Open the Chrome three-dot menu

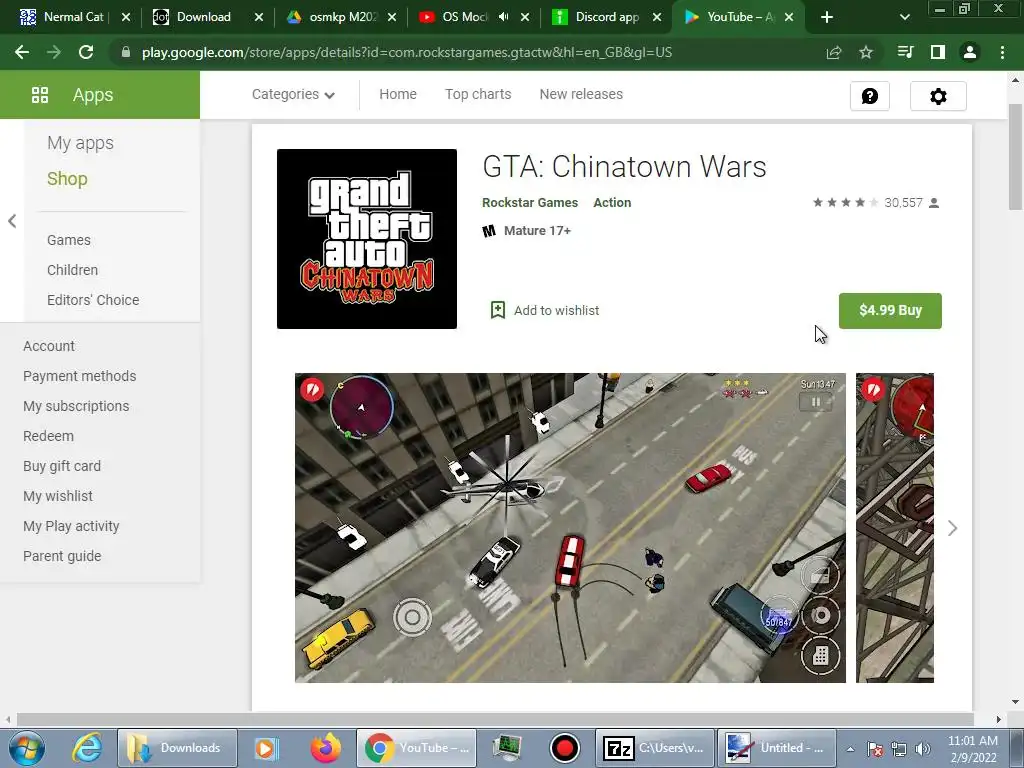click(x=1002, y=52)
